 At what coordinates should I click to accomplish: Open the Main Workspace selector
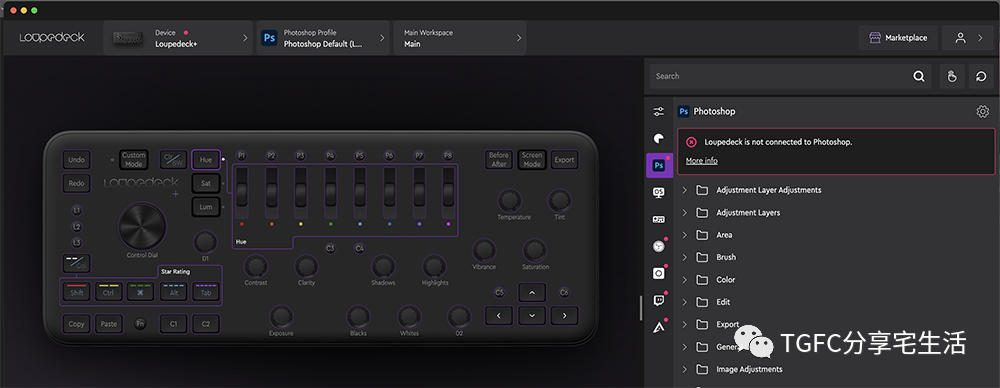coord(460,38)
